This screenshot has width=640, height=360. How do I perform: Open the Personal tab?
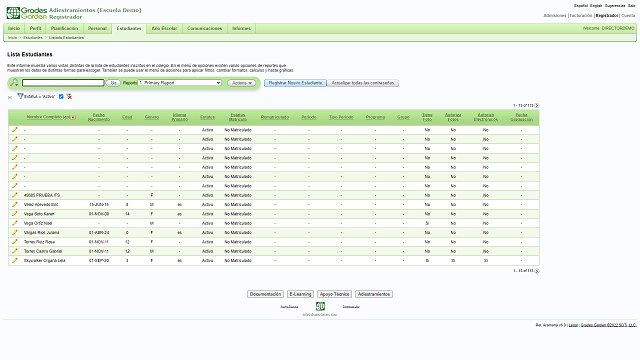tap(98, 29)
